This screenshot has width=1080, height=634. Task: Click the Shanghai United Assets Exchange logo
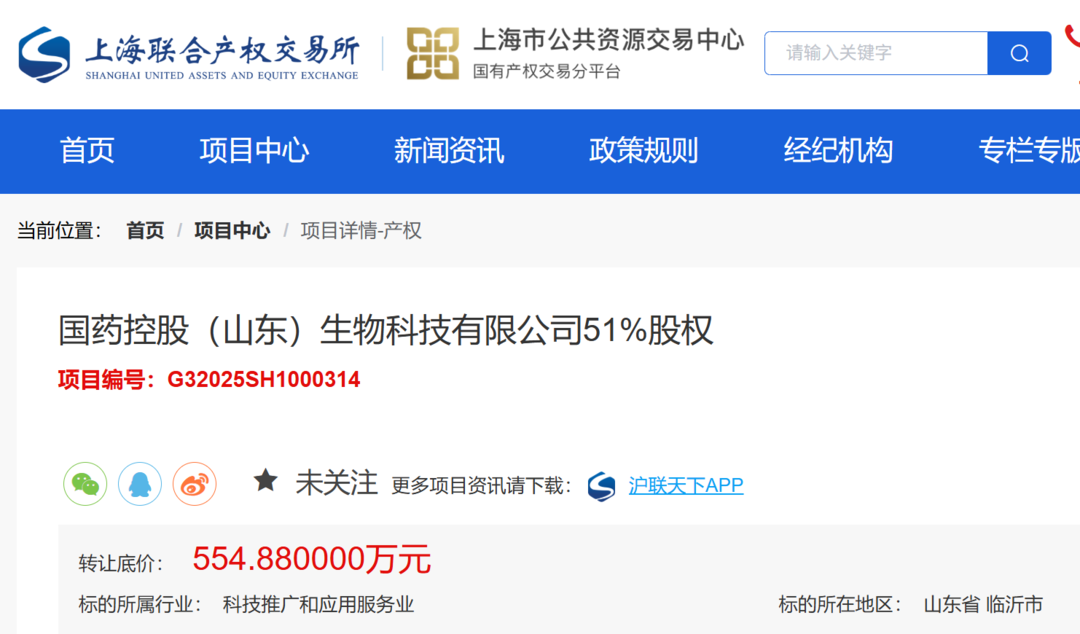click(188, 55)
